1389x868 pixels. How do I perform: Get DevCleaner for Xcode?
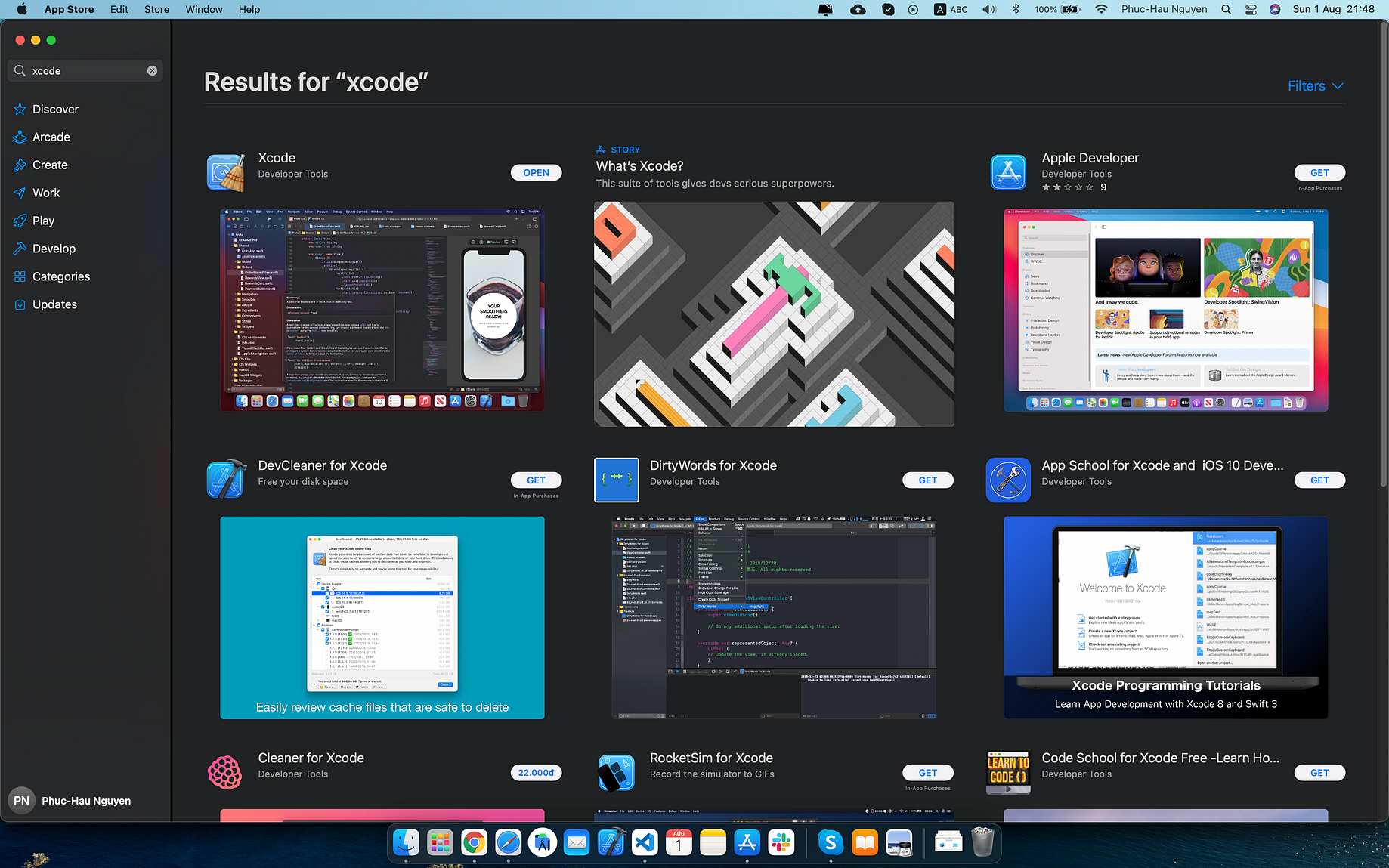pos(536,480)
